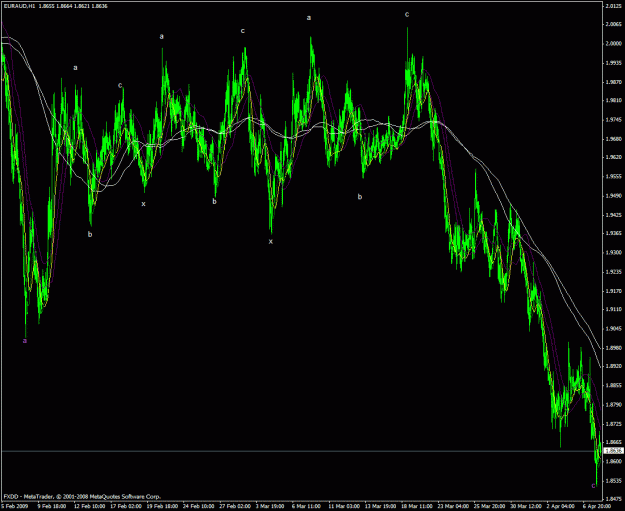
Task: Click the '3 Mar 19:00' time axis label
Action: pos(270,506)
